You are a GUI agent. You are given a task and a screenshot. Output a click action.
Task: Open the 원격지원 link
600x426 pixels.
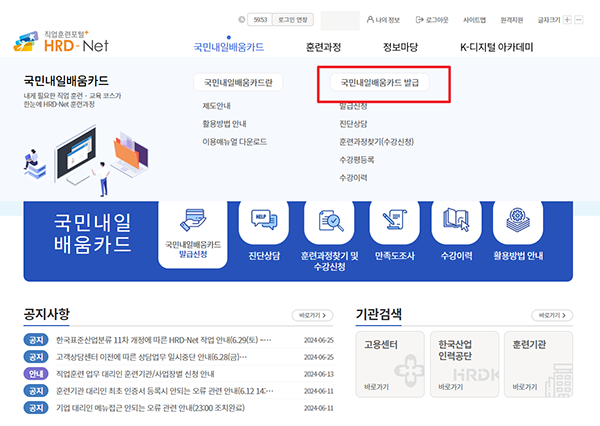click(x=512, y=20)
